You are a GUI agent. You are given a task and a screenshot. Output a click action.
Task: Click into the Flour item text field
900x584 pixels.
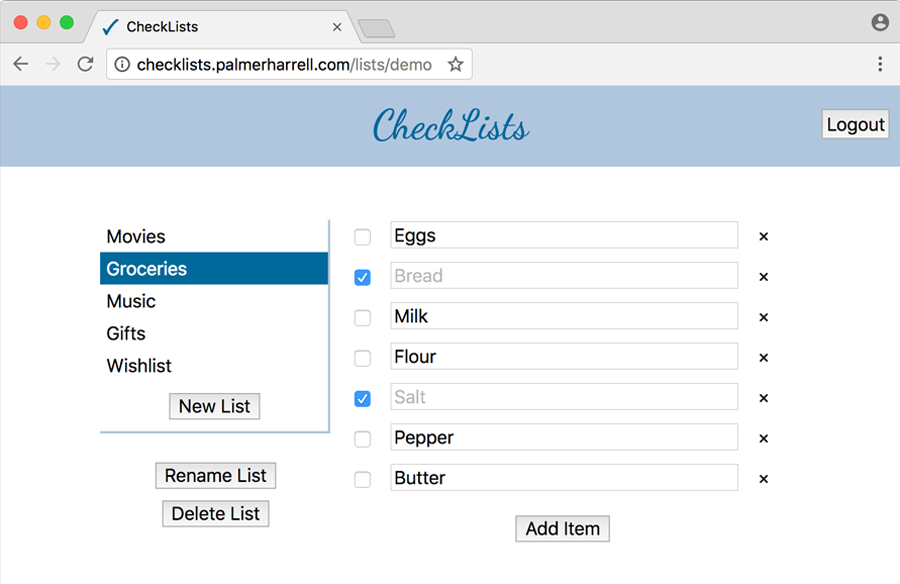coord(564,357)
